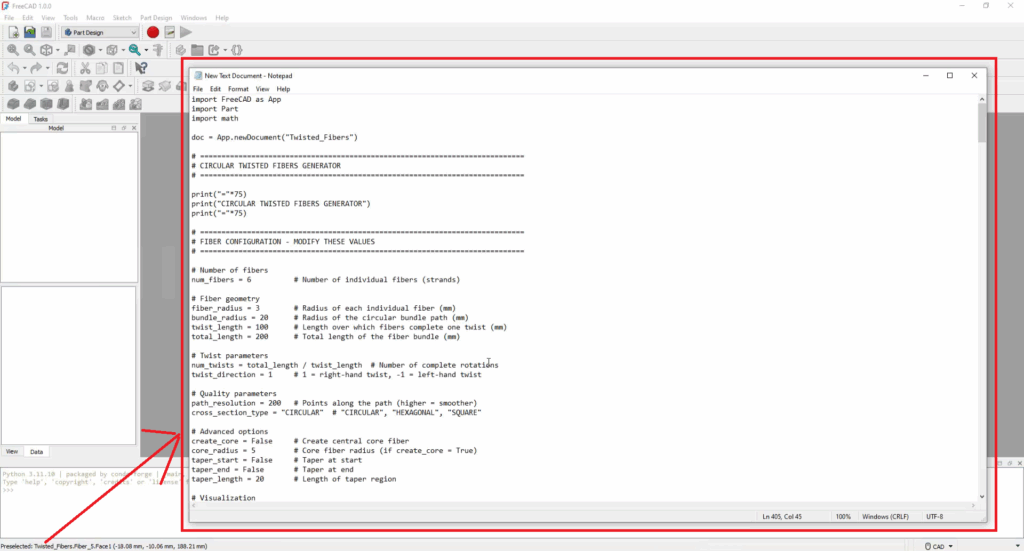1024x551 pixels.
Task: Close the Model panel with X
Action: [x=134, y=128]
